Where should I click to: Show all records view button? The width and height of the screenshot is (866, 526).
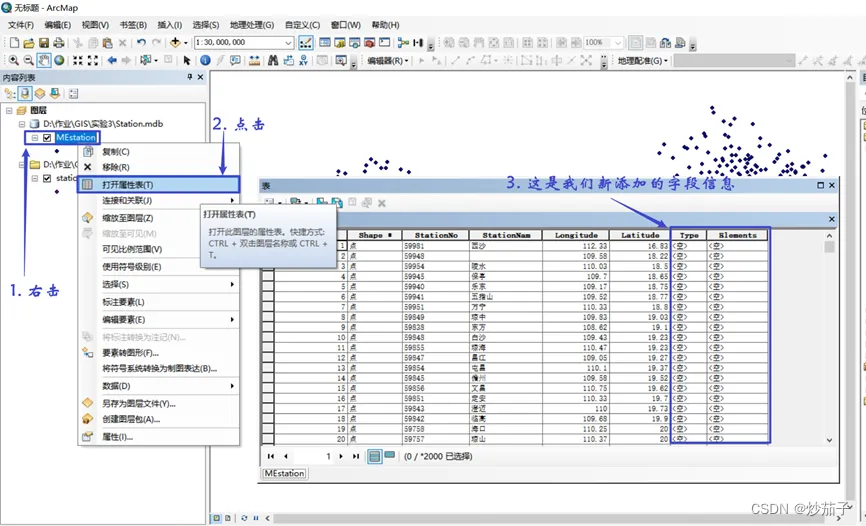pyautogui.click(x=374, y=456)
